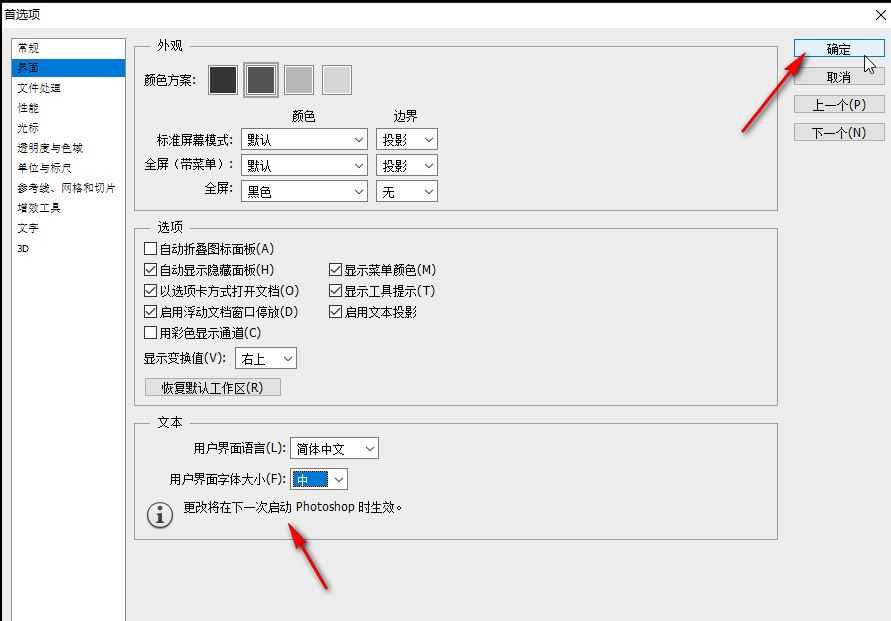The width and height of the screenshot is (891, 621).
Task: Select the darkest color scheme swatch
Action: click(x=222, y=80)
